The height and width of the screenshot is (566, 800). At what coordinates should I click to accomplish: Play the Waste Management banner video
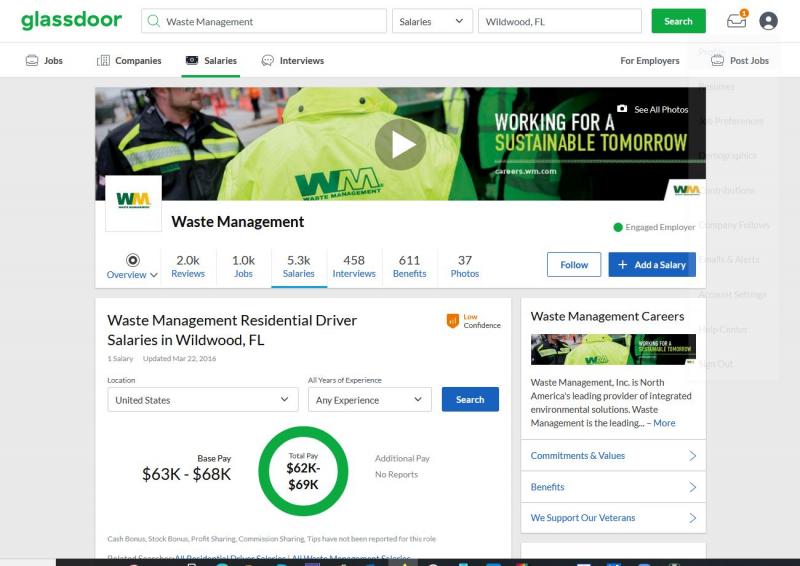[x=401, y=144]
